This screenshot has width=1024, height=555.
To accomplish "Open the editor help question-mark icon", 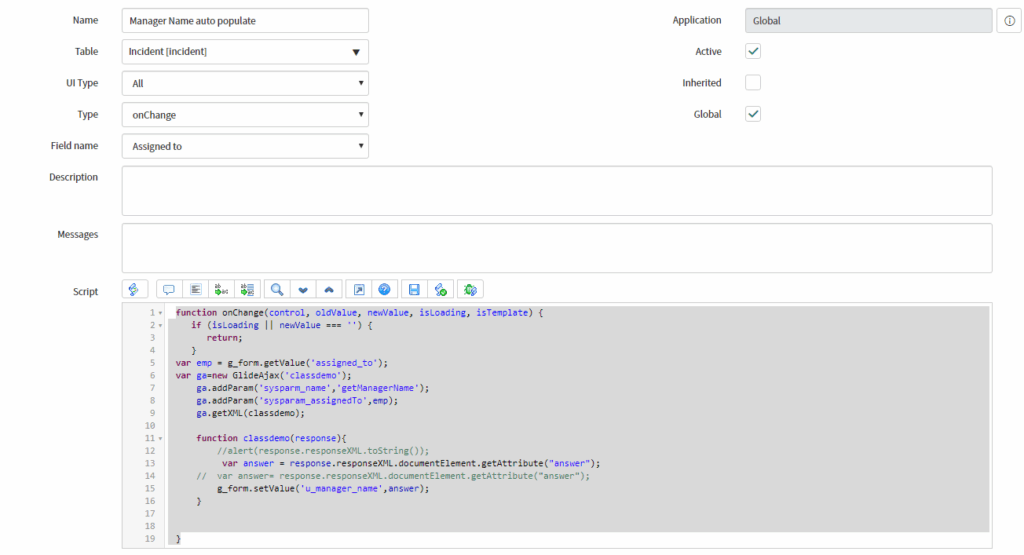I will (385, 289).
